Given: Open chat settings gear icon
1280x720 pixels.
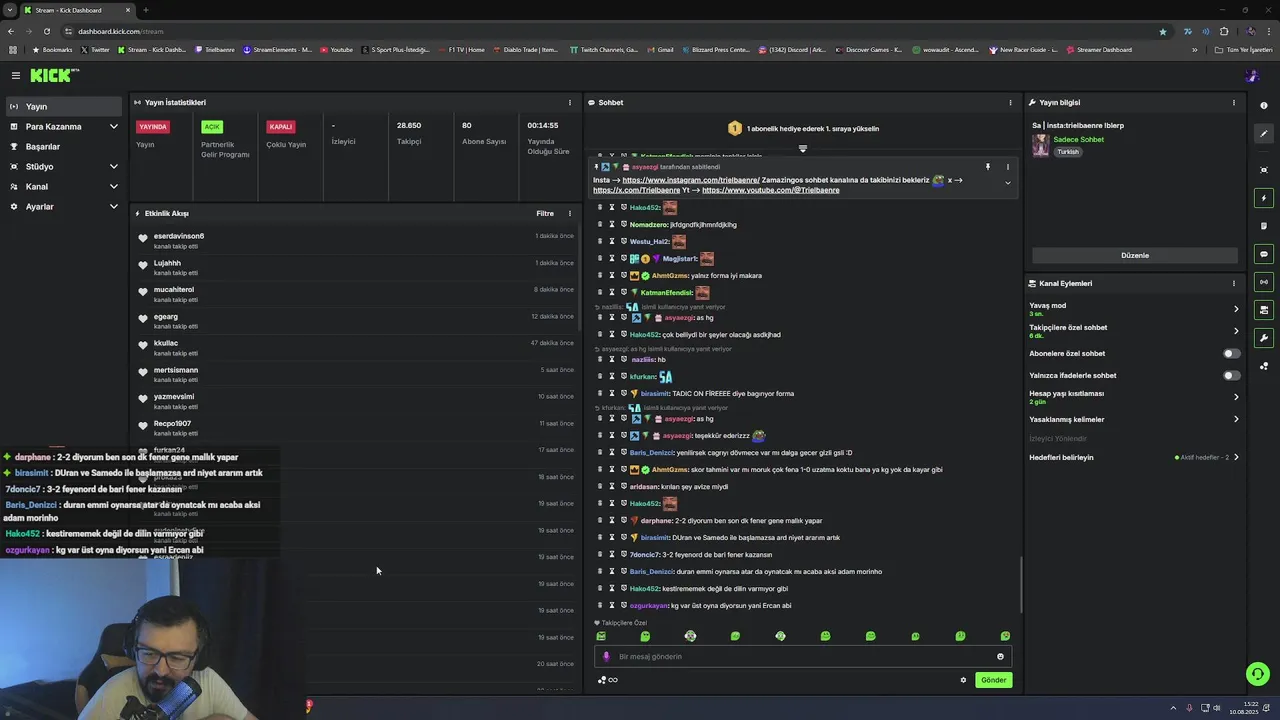Looking at the screenshot, I should tap(963, 680).
